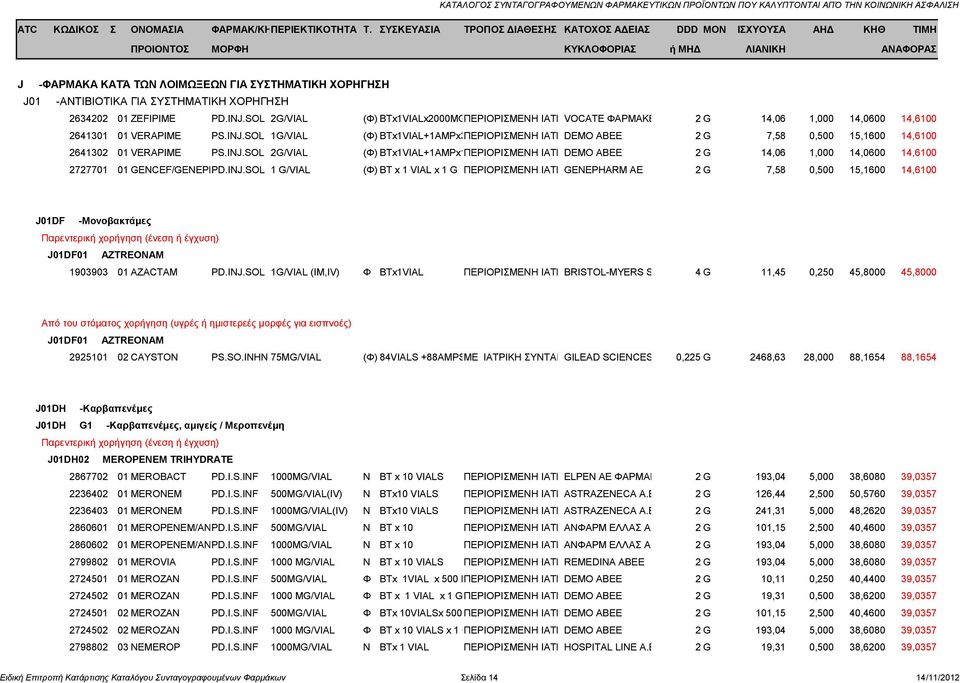Select the CAYSTON product name
This screenshot has width=960, height=683.
154,357
